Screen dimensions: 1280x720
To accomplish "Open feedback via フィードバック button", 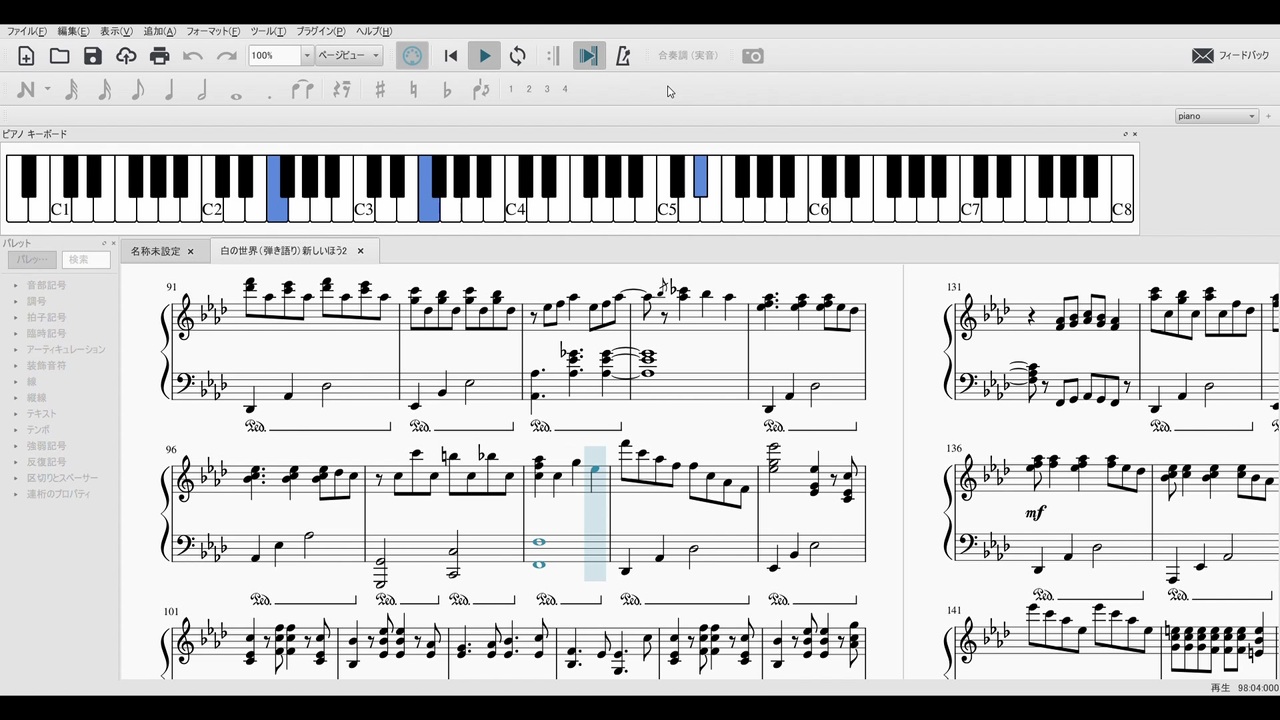I will (x=1230, y=56).
